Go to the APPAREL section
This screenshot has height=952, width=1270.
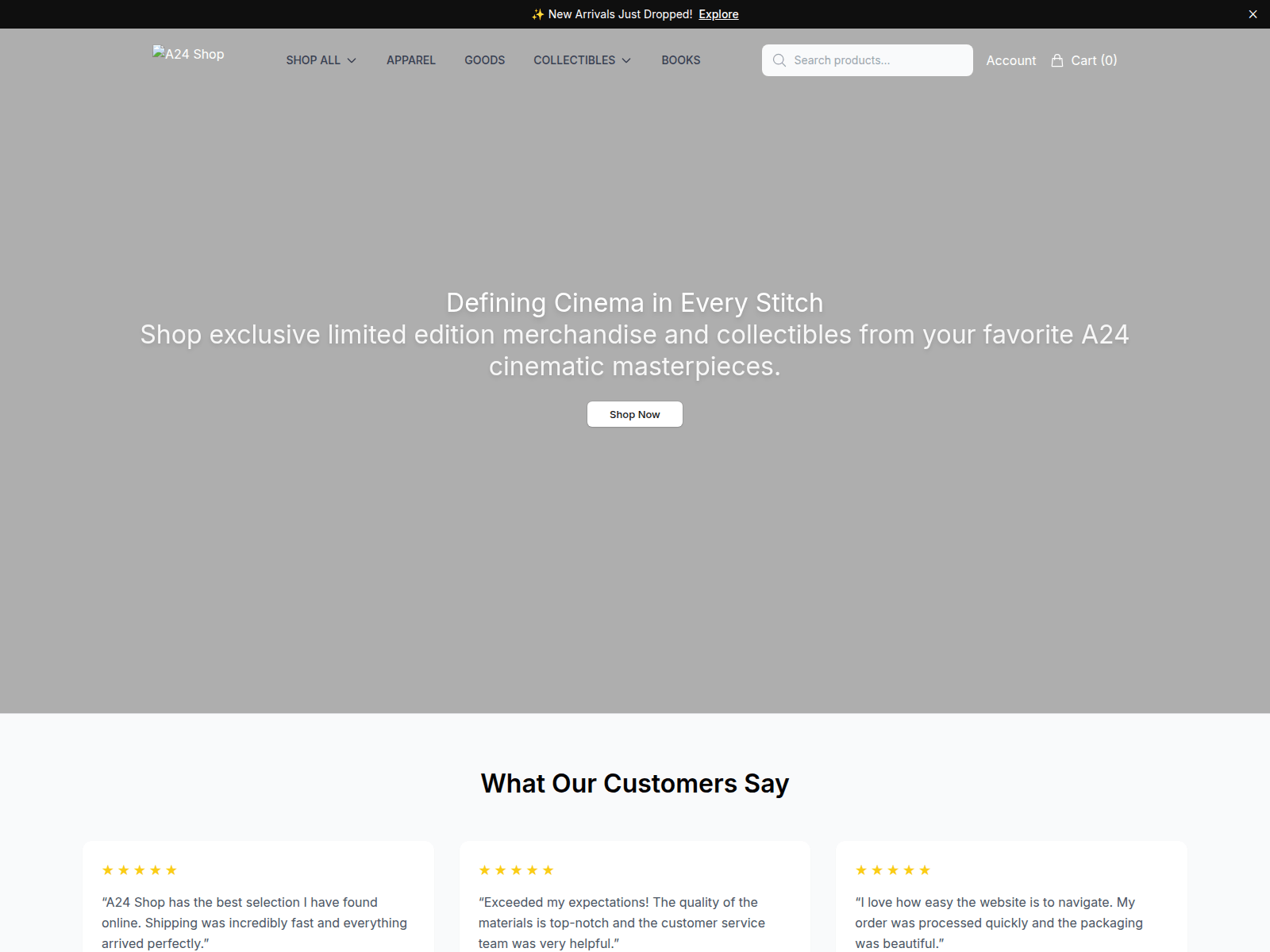pyautogui.click(x=411, y=60)
